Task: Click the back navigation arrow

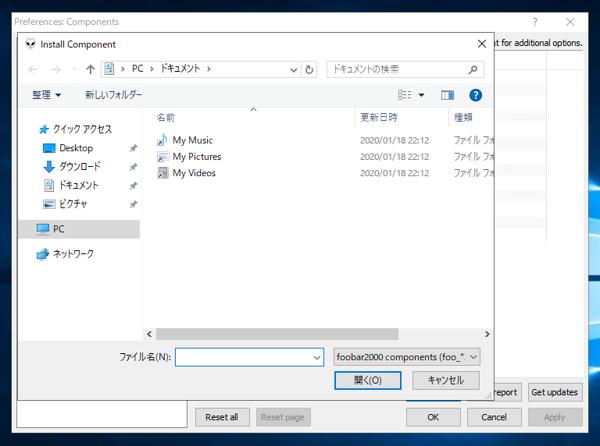Action: point(33,69)
